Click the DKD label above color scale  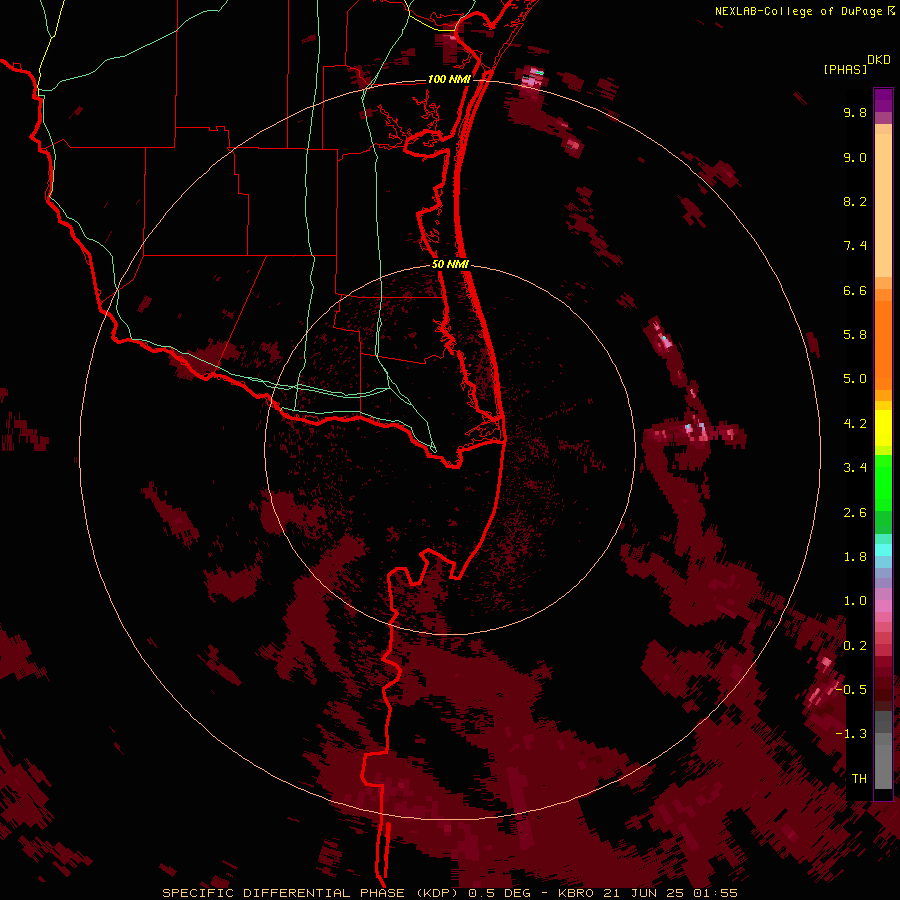coord(879,60)
